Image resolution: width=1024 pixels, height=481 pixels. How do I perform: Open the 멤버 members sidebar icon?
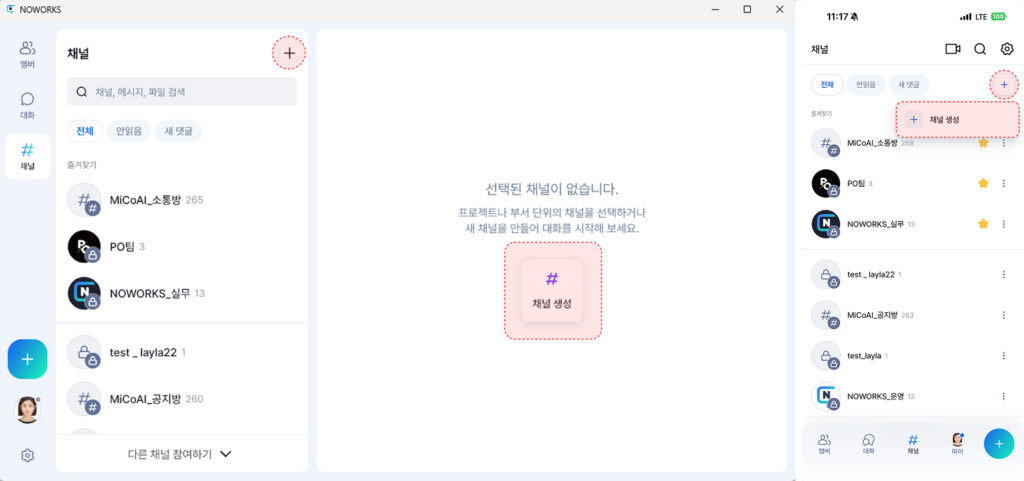pyautogui.click(x=27, y=54)
